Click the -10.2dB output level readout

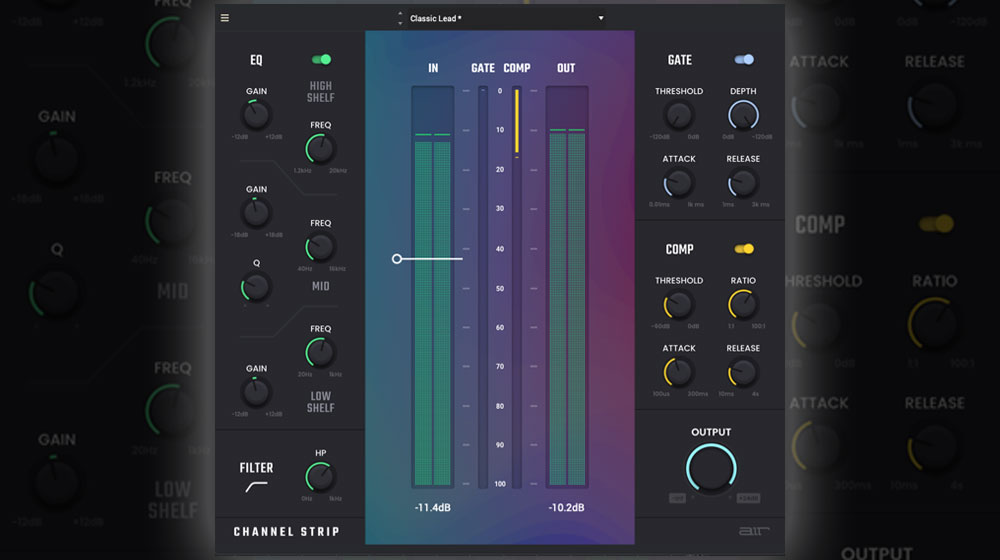click(x=566, y=508)
